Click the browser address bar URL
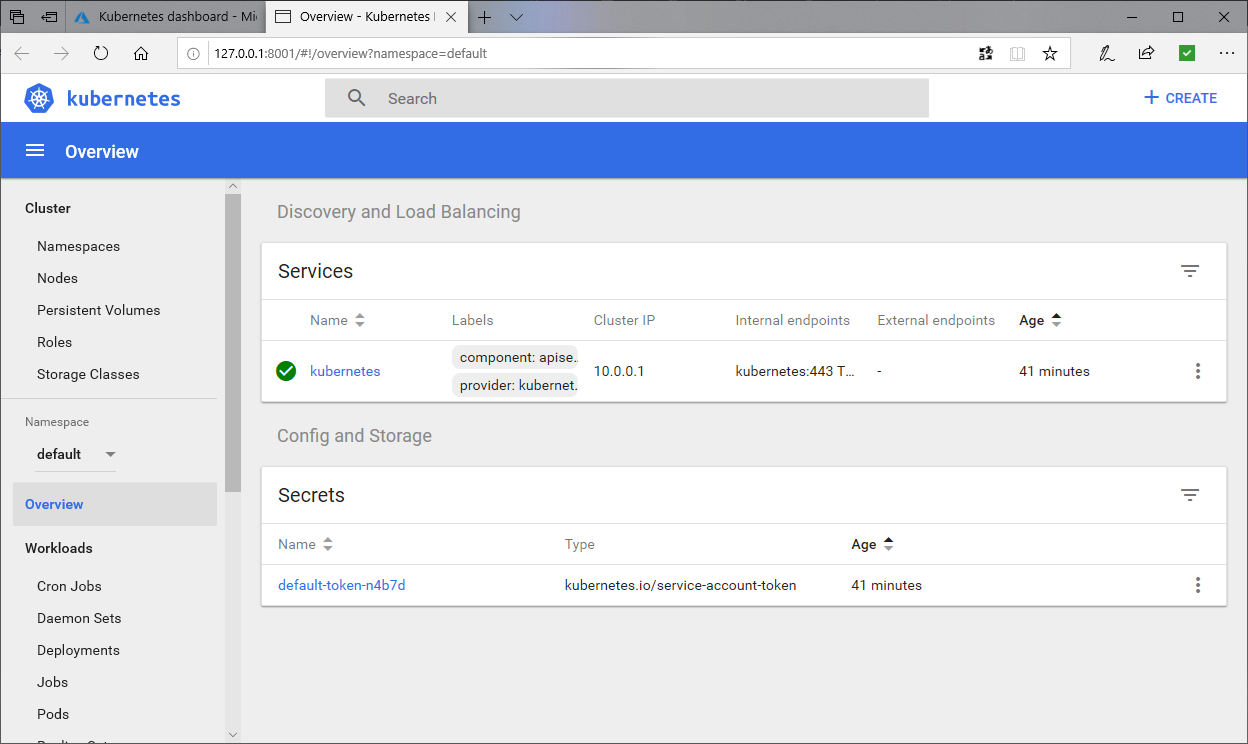Screen dimensions: 1248x744 coord(350,53)
